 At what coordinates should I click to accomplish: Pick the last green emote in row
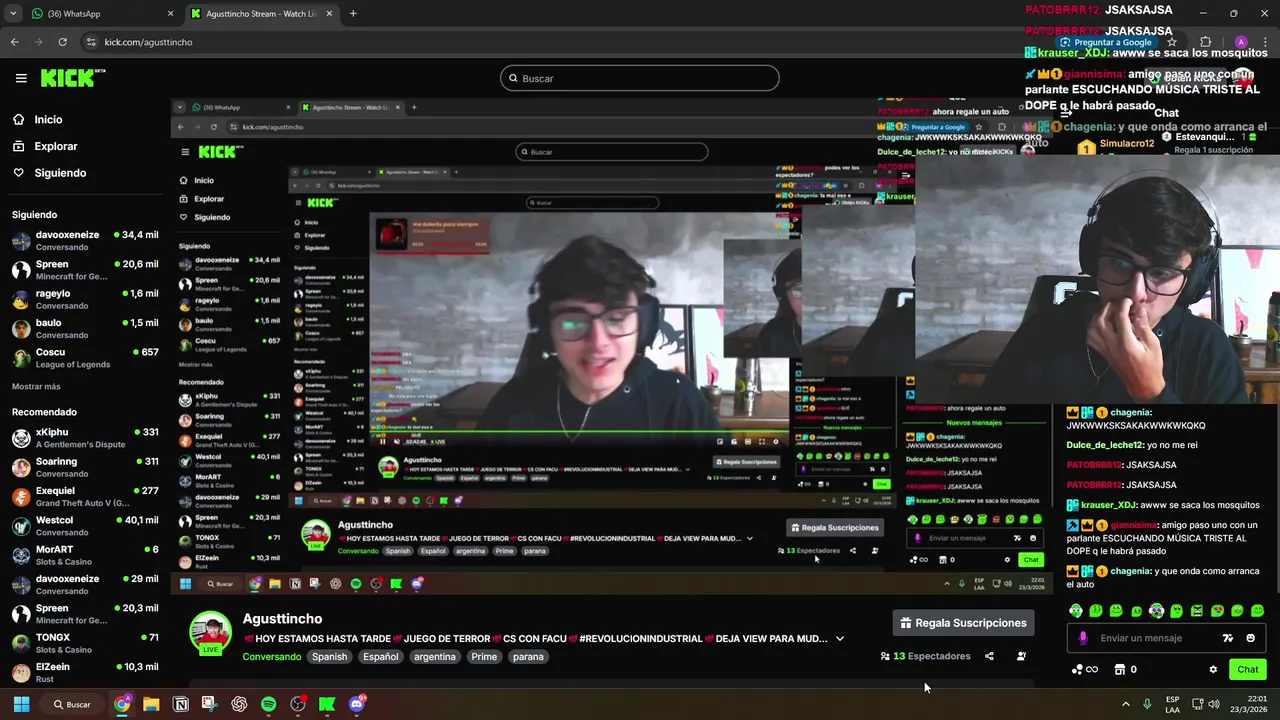point(1257,610)
